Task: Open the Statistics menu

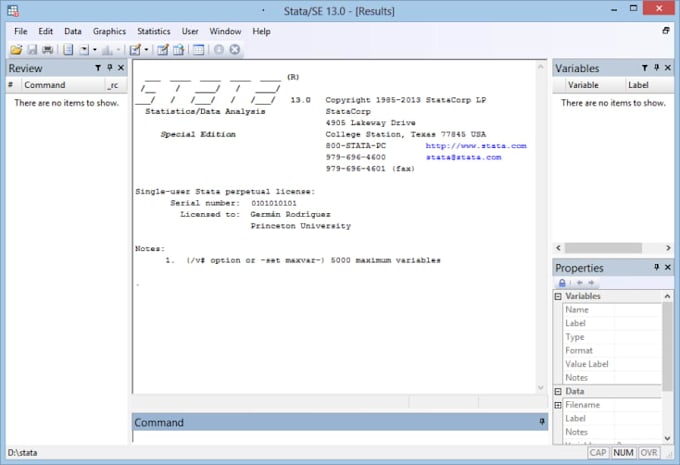Action: [154, 31]
